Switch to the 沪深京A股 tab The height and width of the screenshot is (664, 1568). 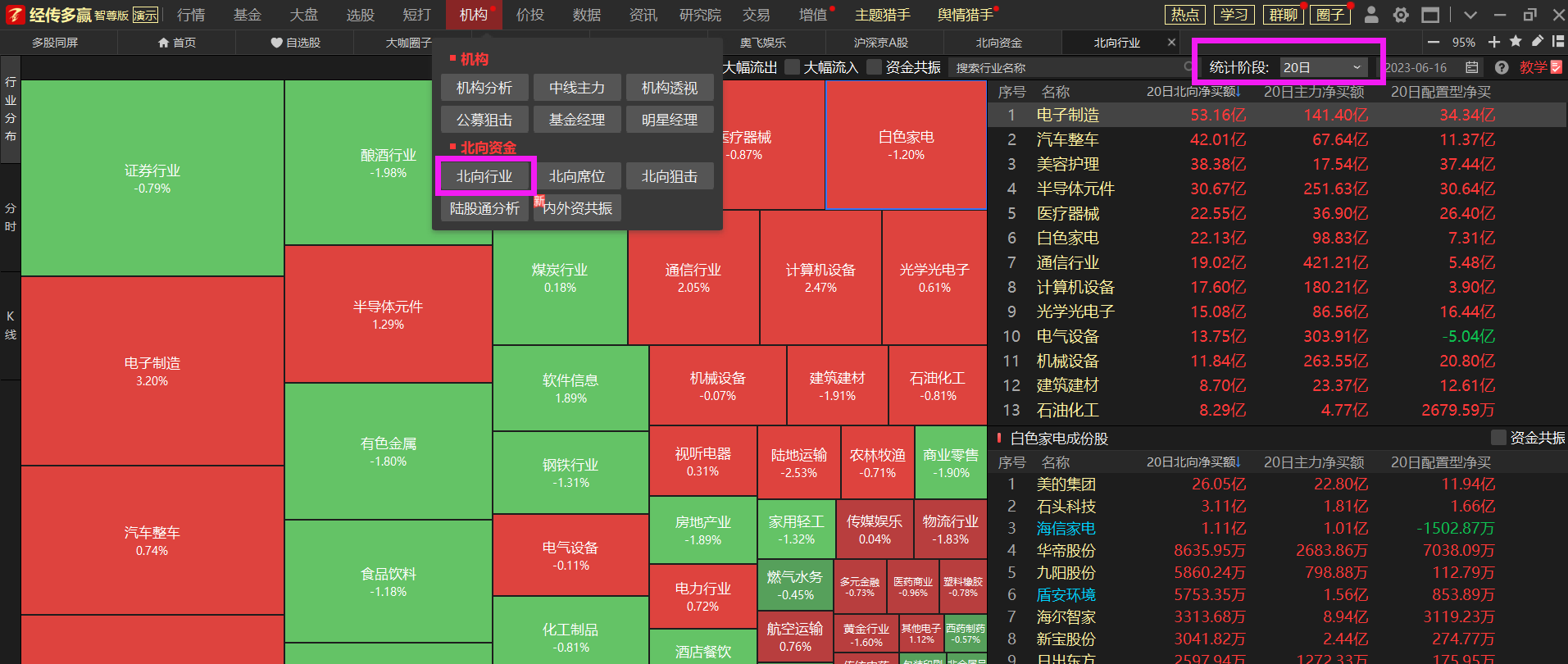pos(881,43)
